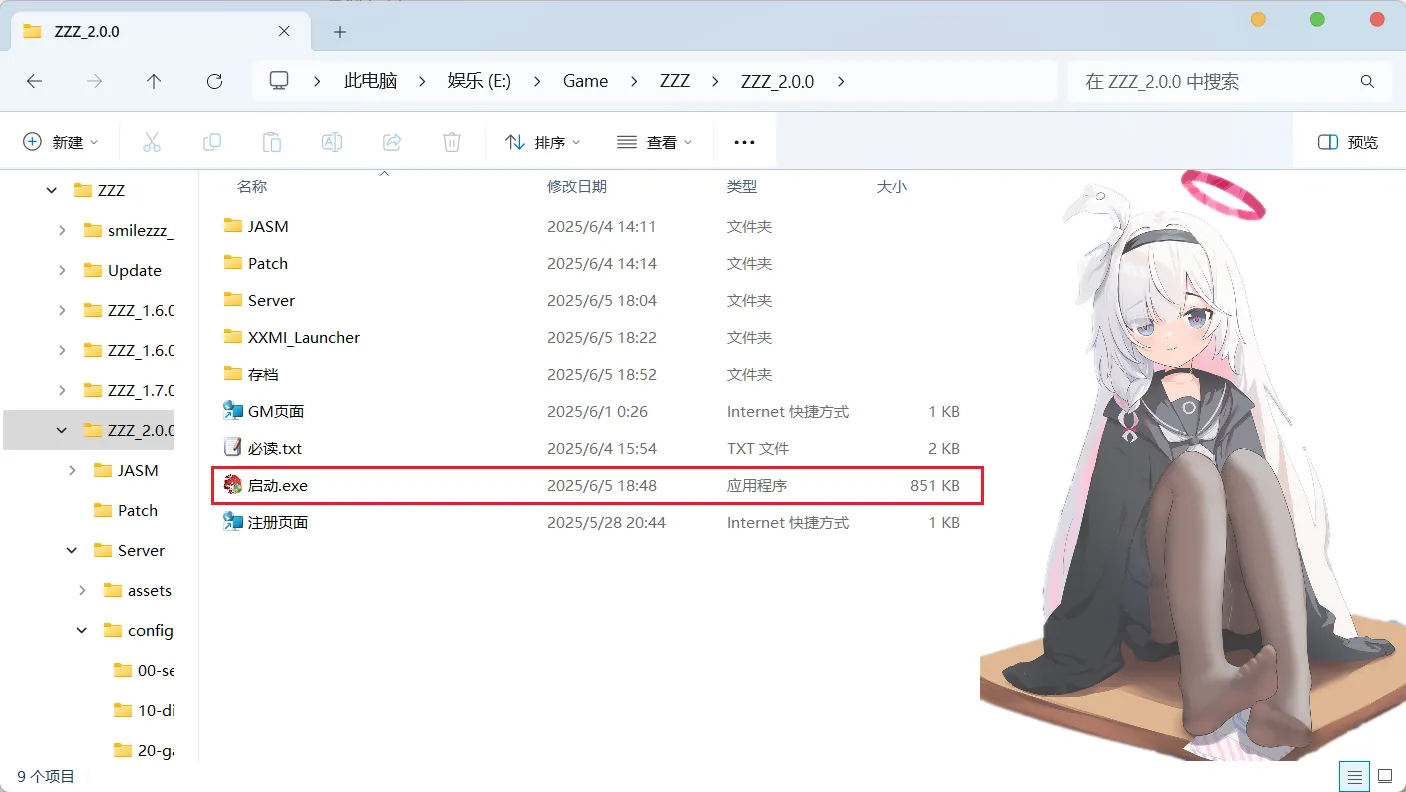The width and height of the screenshot is (1406, 792).
Task: Switch to details view at bottom right
Action: [x=1354, y=776]
